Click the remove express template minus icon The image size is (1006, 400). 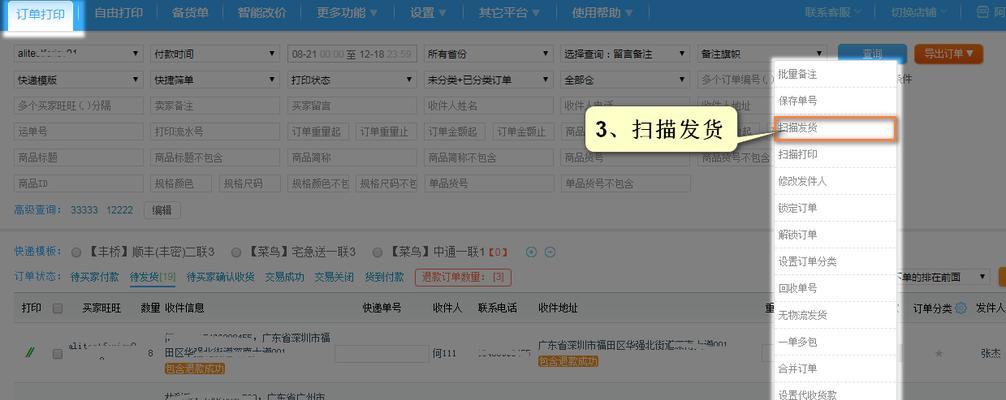pyautogui.click(x=550, y=252)
